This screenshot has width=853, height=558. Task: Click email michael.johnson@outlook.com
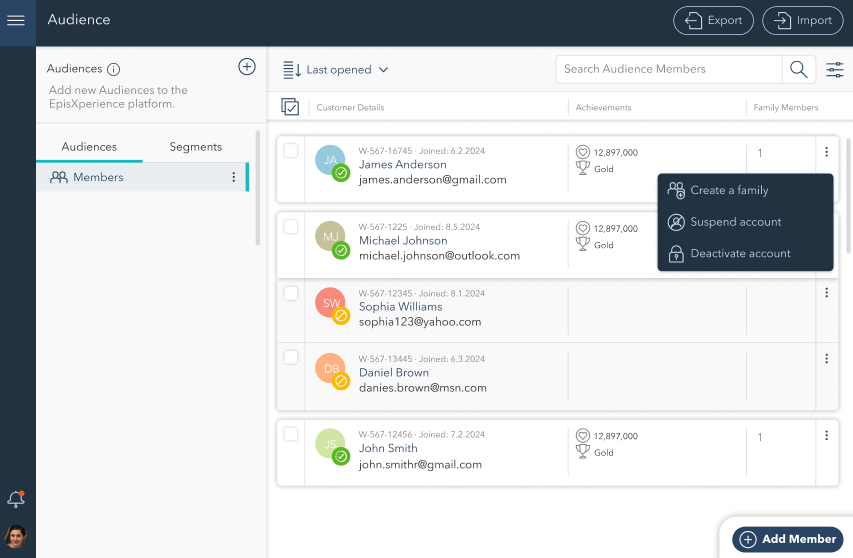point(440,256)
